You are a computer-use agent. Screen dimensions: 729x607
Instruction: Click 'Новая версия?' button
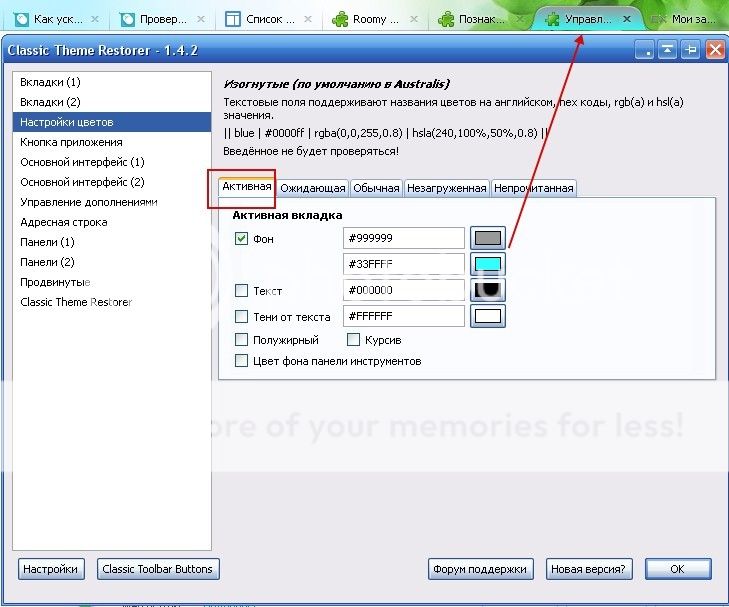click(x=589, y=569)
